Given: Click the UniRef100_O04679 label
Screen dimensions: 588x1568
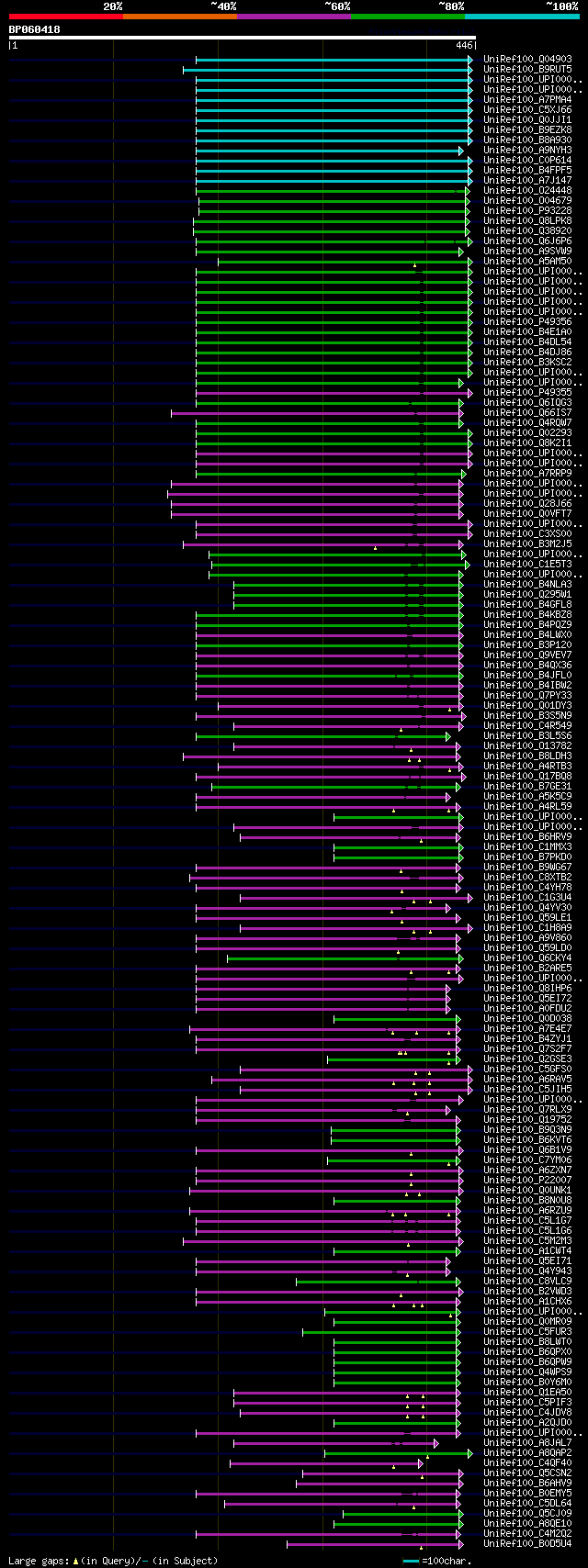Looking at the screenshot, I should click(527, 201).
